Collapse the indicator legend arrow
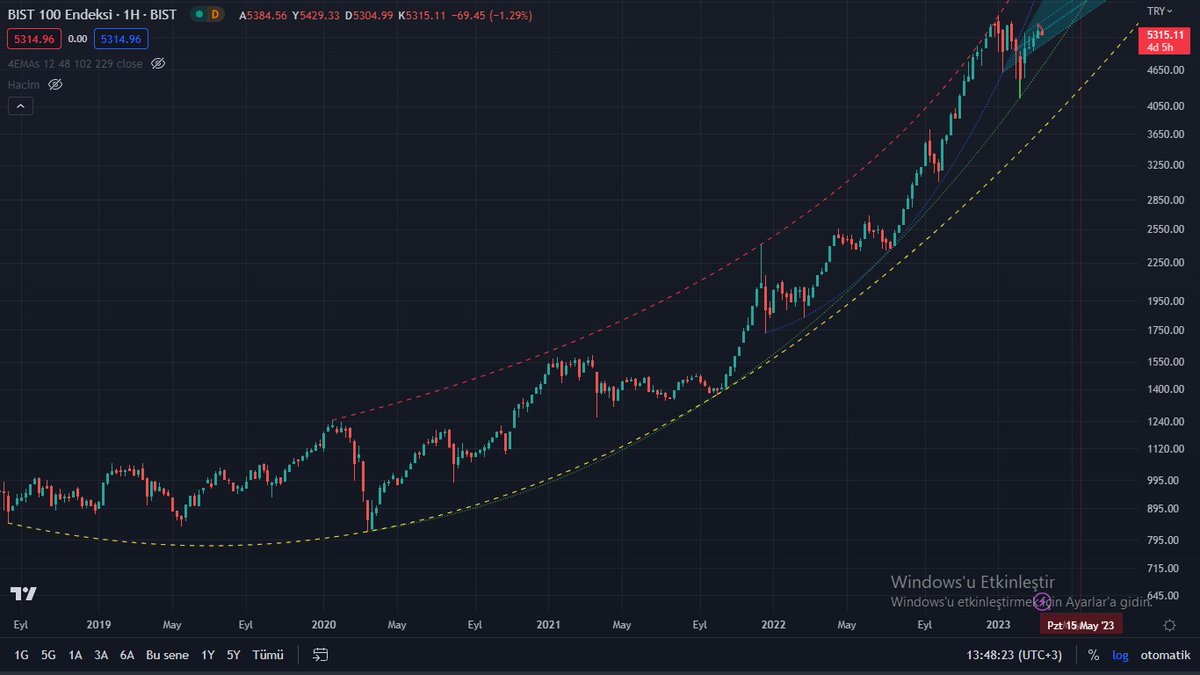This screenshot has width=1200, height=675. coord(20,106)
